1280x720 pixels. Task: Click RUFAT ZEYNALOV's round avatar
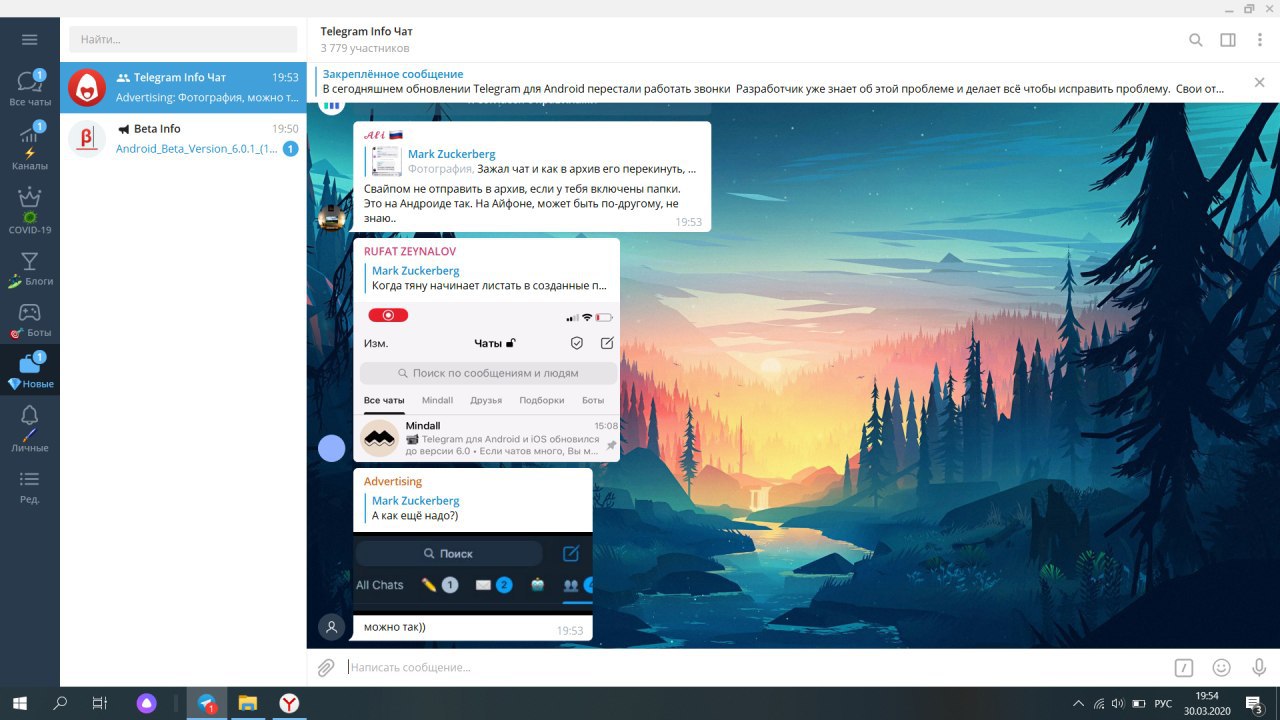pyautogui.click(x=332, y=448)
